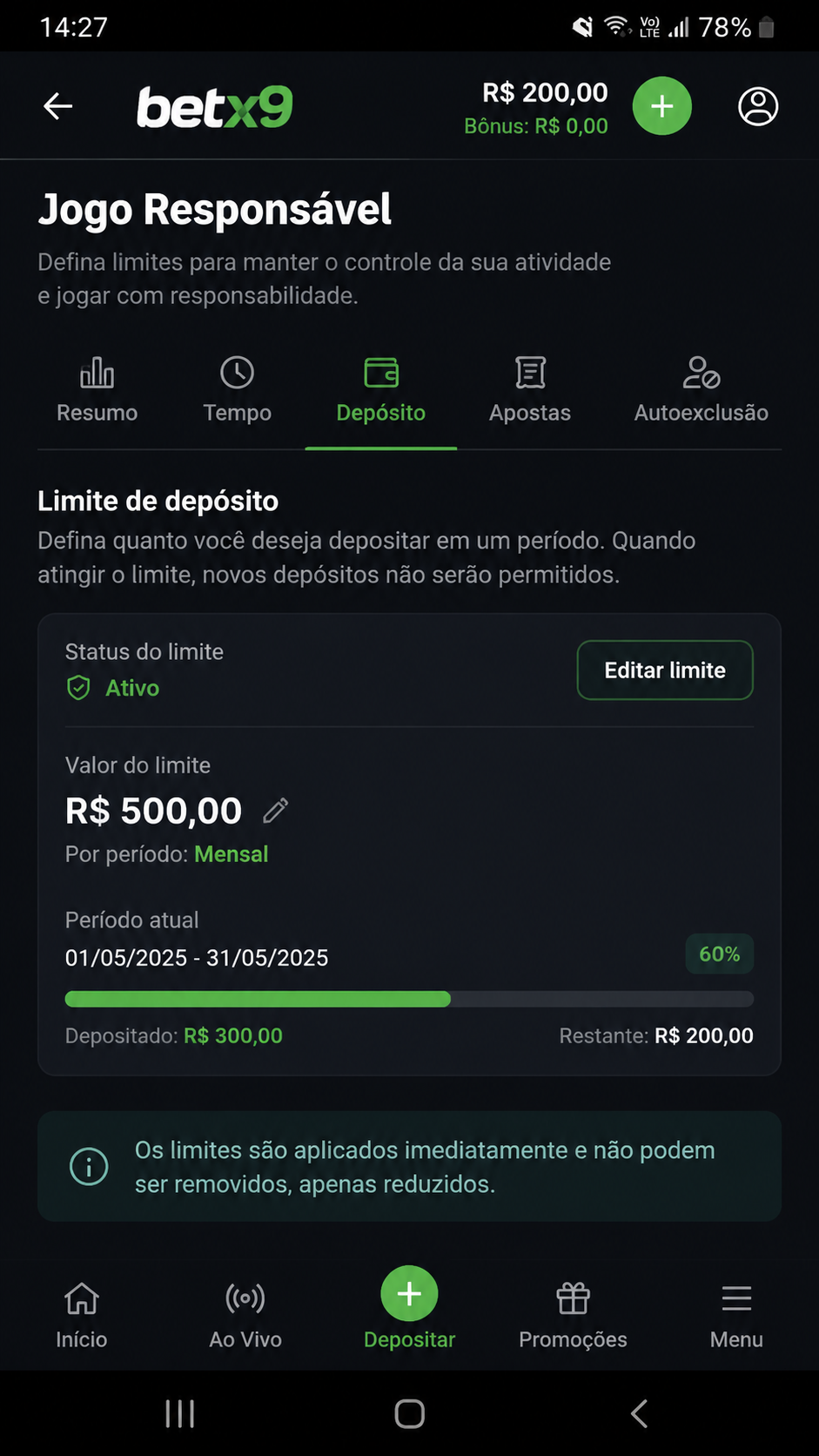Select the Depósito tab

click(381, 390)
